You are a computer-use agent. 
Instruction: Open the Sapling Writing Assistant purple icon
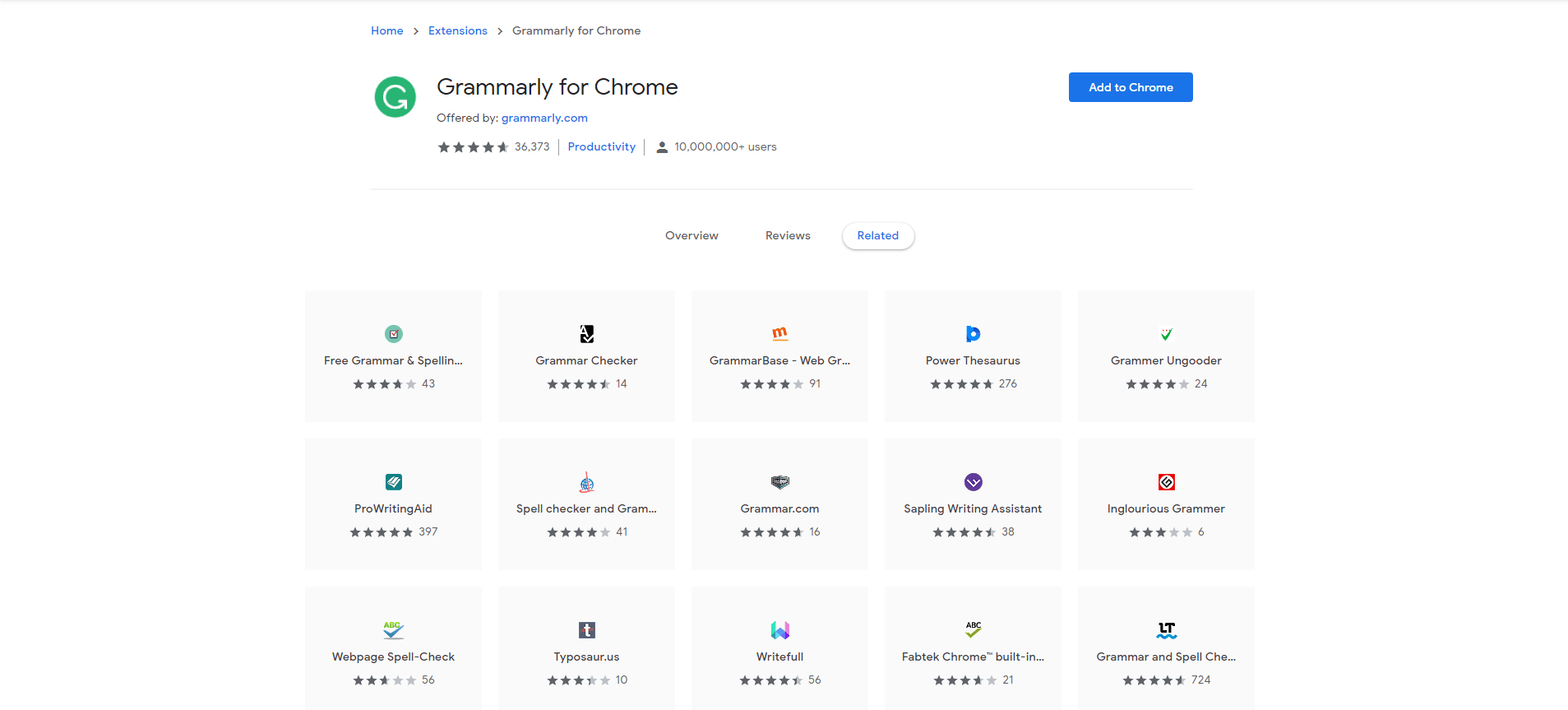pyautogui.click(x=974, y=482)
